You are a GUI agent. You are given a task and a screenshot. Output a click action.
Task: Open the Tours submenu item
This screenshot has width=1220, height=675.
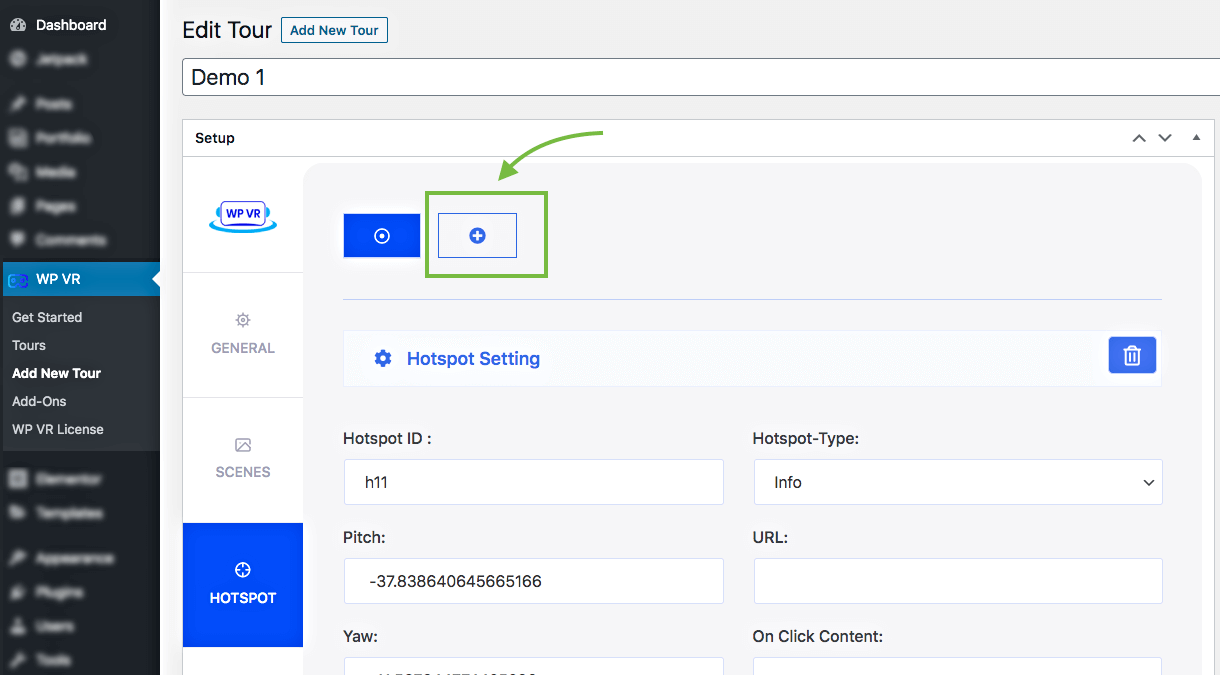coord(29,345)
